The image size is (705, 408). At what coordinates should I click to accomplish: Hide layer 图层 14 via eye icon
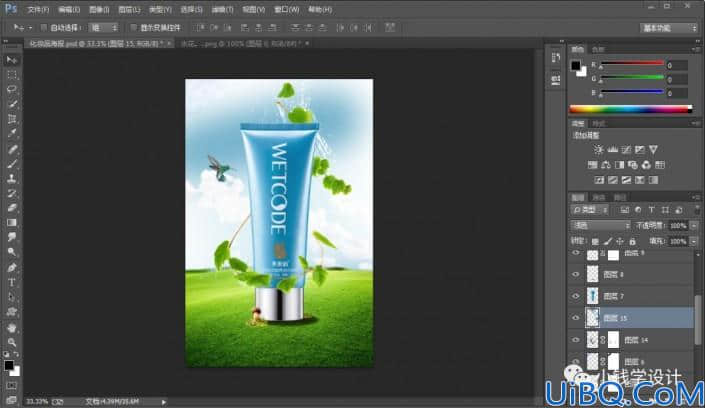[576, 340]
